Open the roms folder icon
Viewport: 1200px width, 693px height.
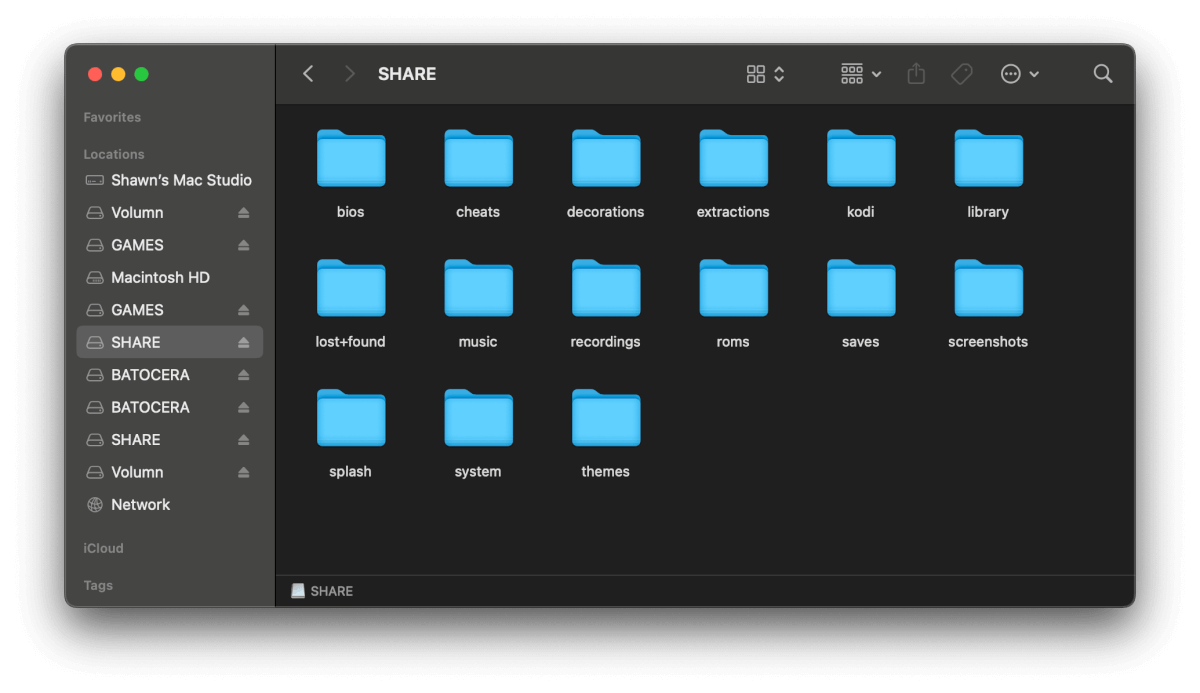(733, 290)
